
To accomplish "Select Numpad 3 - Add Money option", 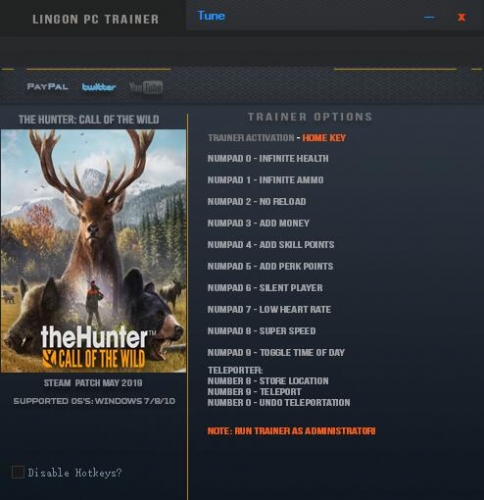I will [258, 223].
